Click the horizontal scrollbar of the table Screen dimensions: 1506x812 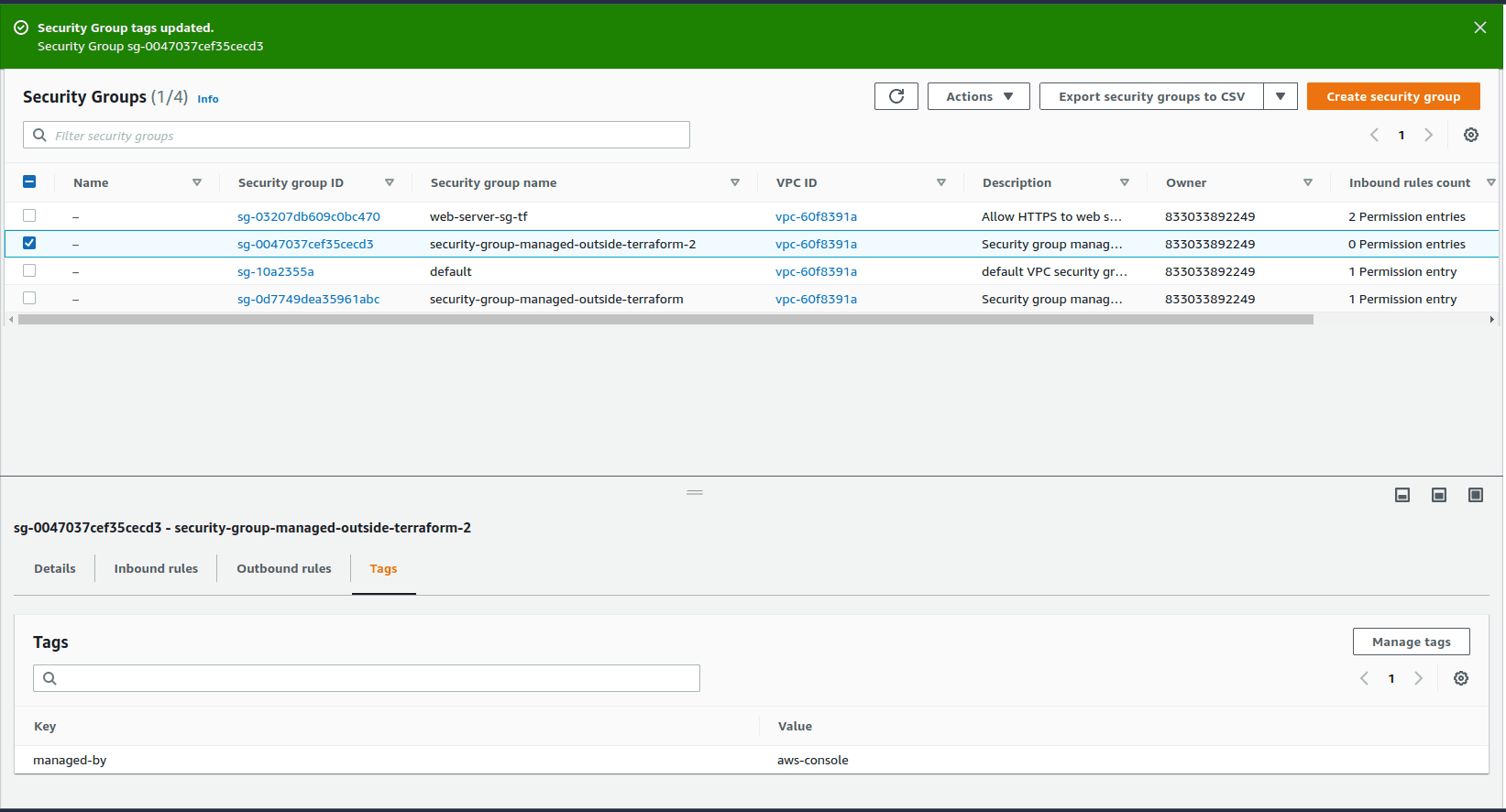point(665,320)
